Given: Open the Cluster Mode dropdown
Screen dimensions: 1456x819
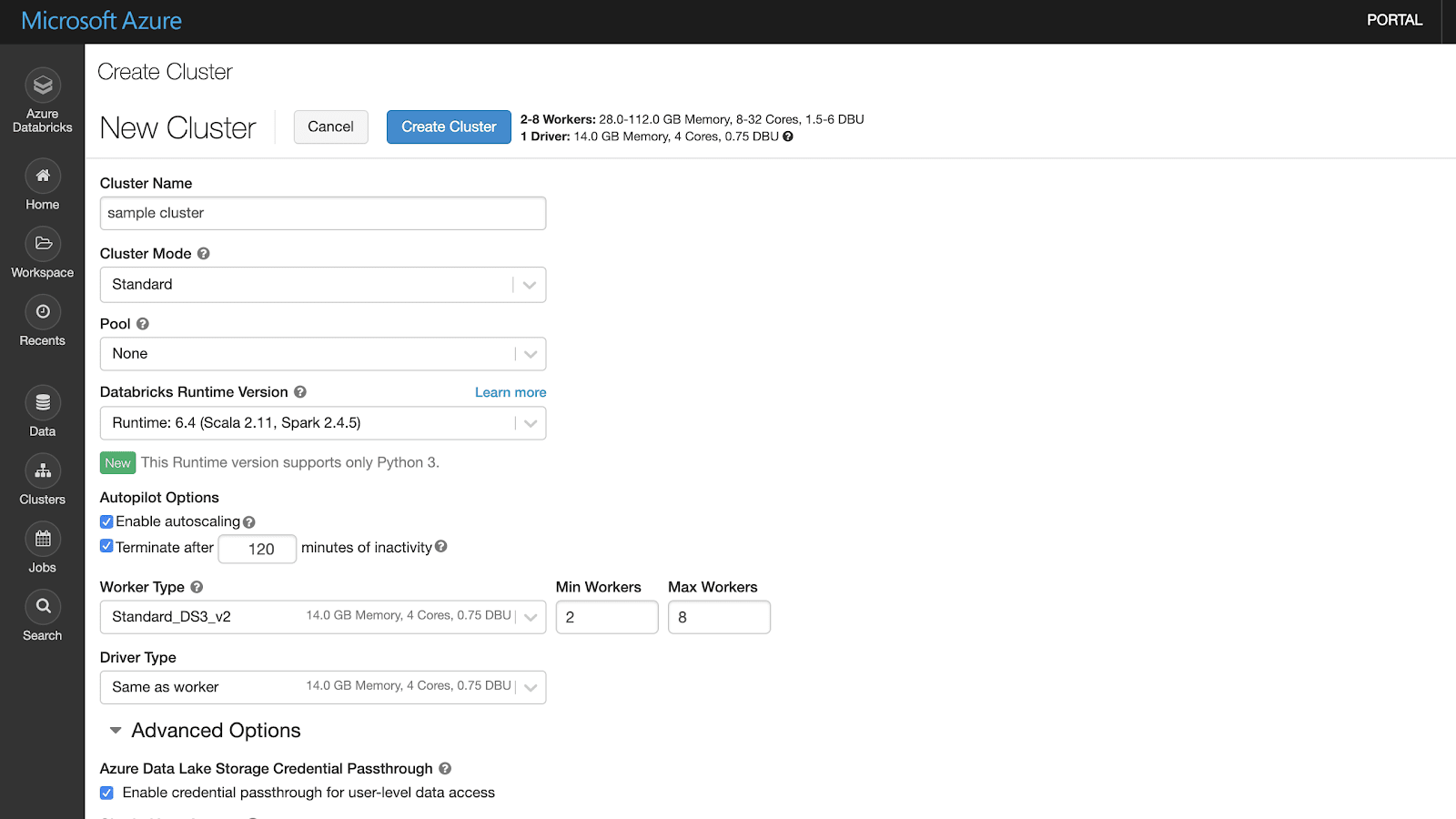Looking at the screenshot, I should tap(322, 285).
